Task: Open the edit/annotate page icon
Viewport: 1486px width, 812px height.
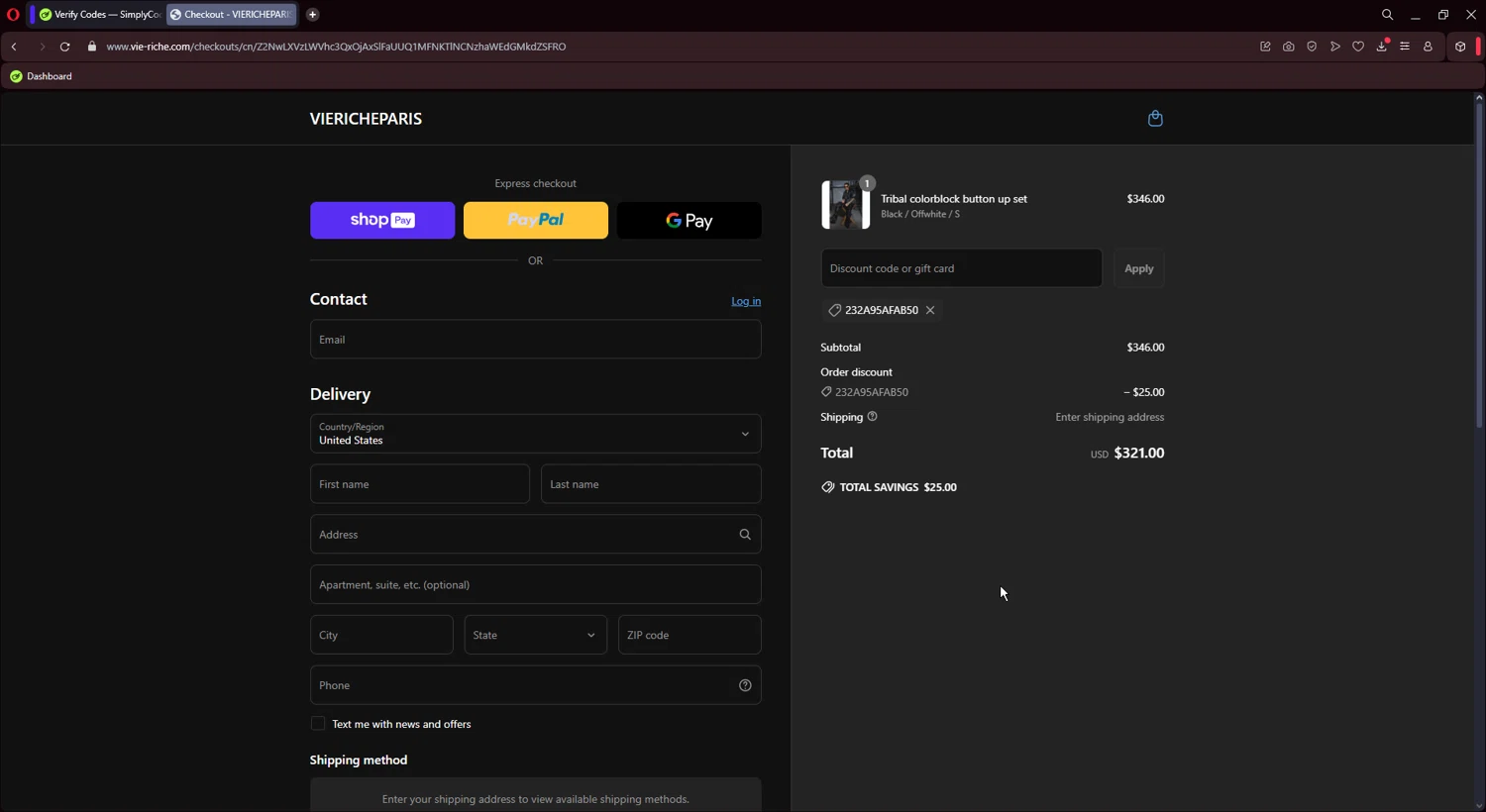Action: tap(1265, 47)
